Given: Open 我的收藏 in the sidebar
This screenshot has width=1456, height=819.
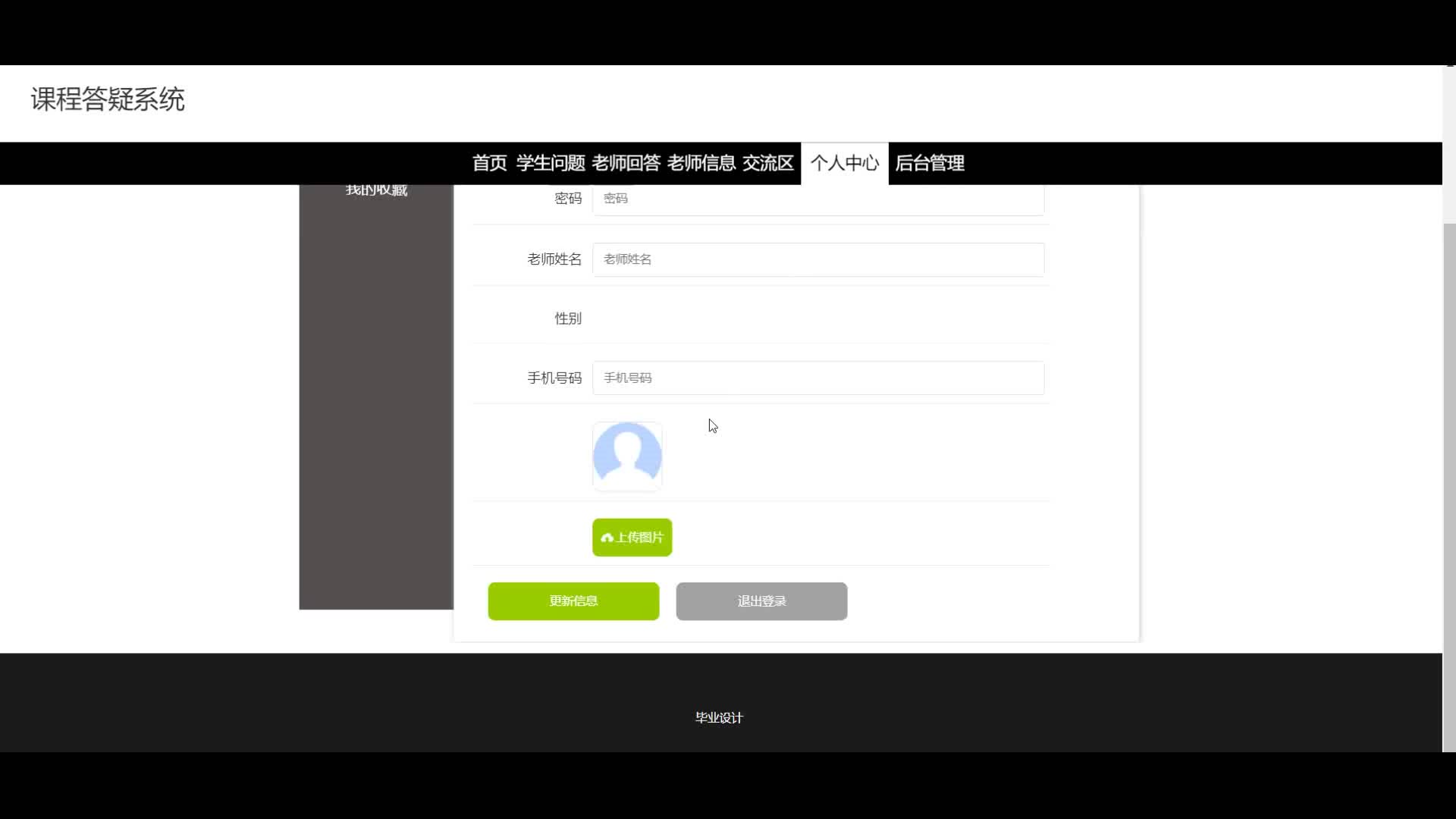Looking at the screenshot, I should (x=376, y=190).
